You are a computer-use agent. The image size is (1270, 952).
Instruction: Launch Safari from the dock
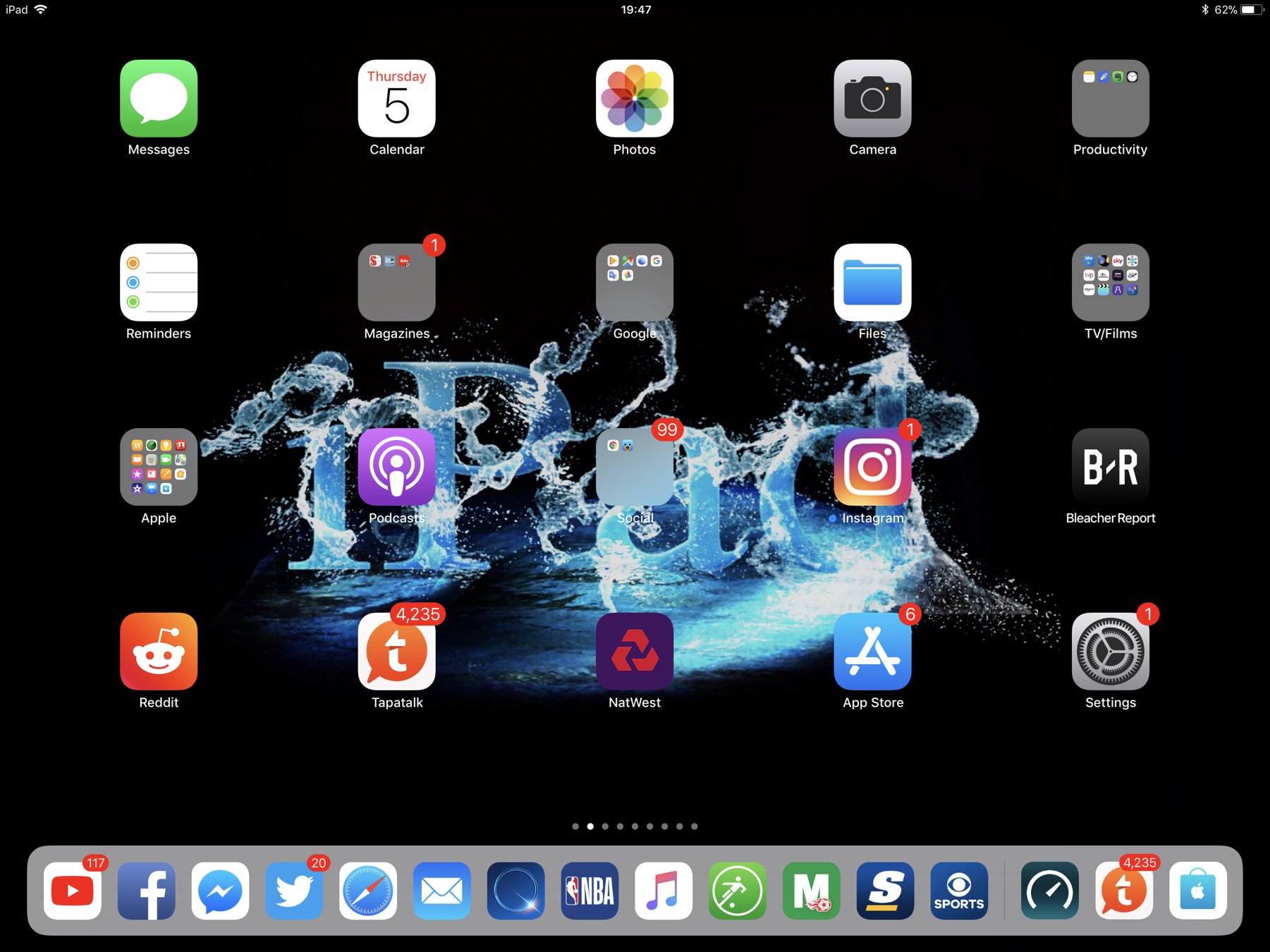(368, 891)
